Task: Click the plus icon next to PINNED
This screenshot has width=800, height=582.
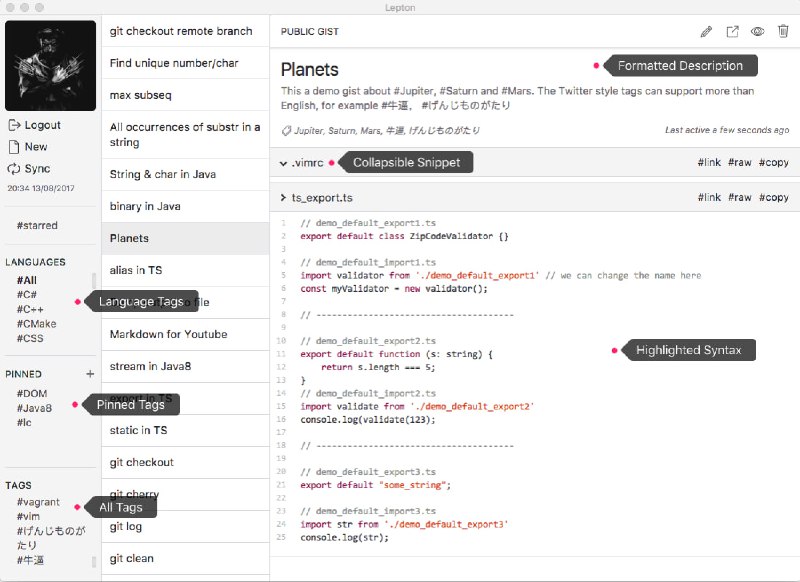Action: (89, 374)
